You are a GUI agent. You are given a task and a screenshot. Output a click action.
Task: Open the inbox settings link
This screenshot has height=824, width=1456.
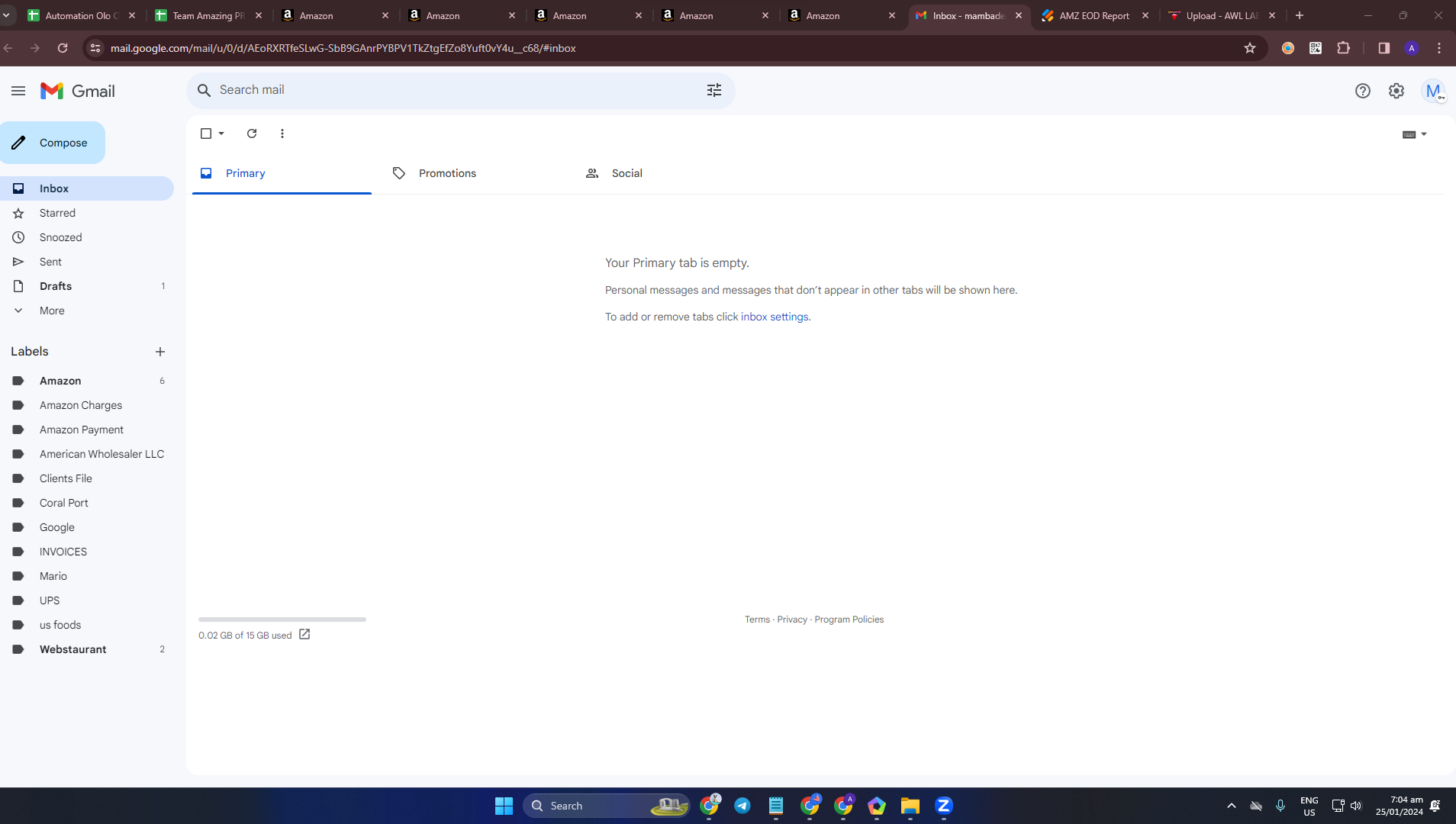coord(775,317)
